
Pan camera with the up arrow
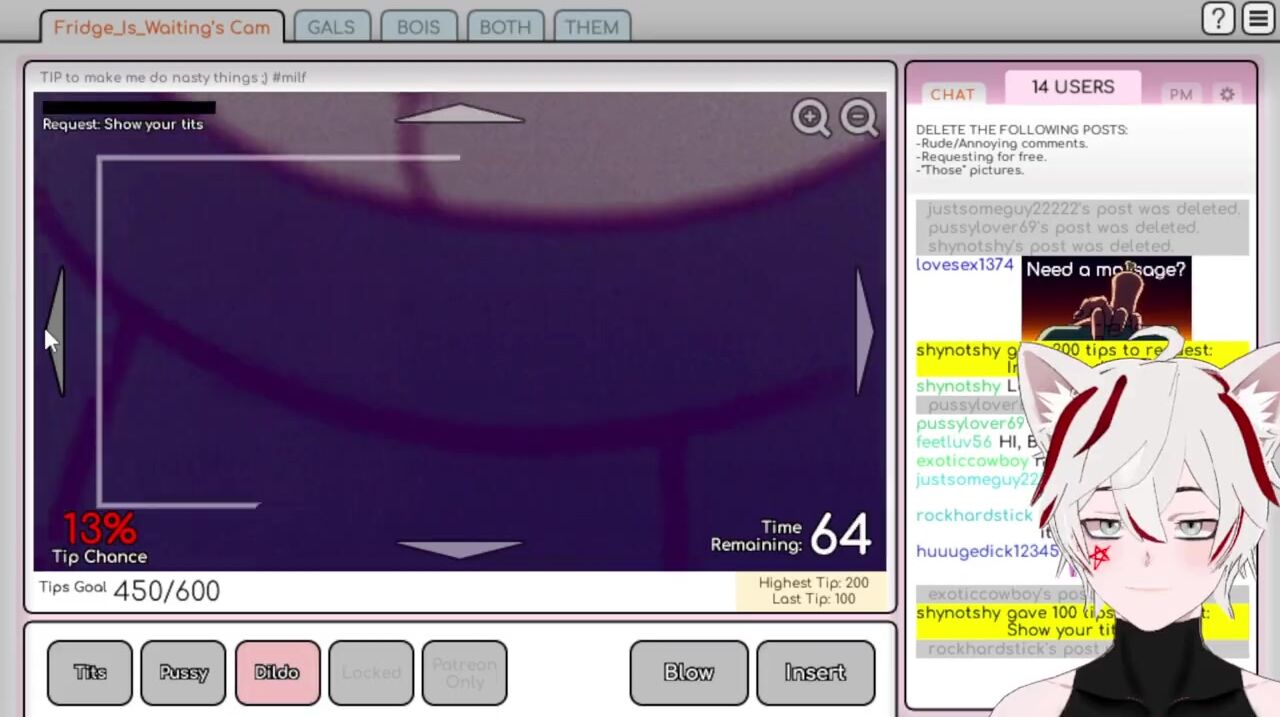tap(459, 114)
